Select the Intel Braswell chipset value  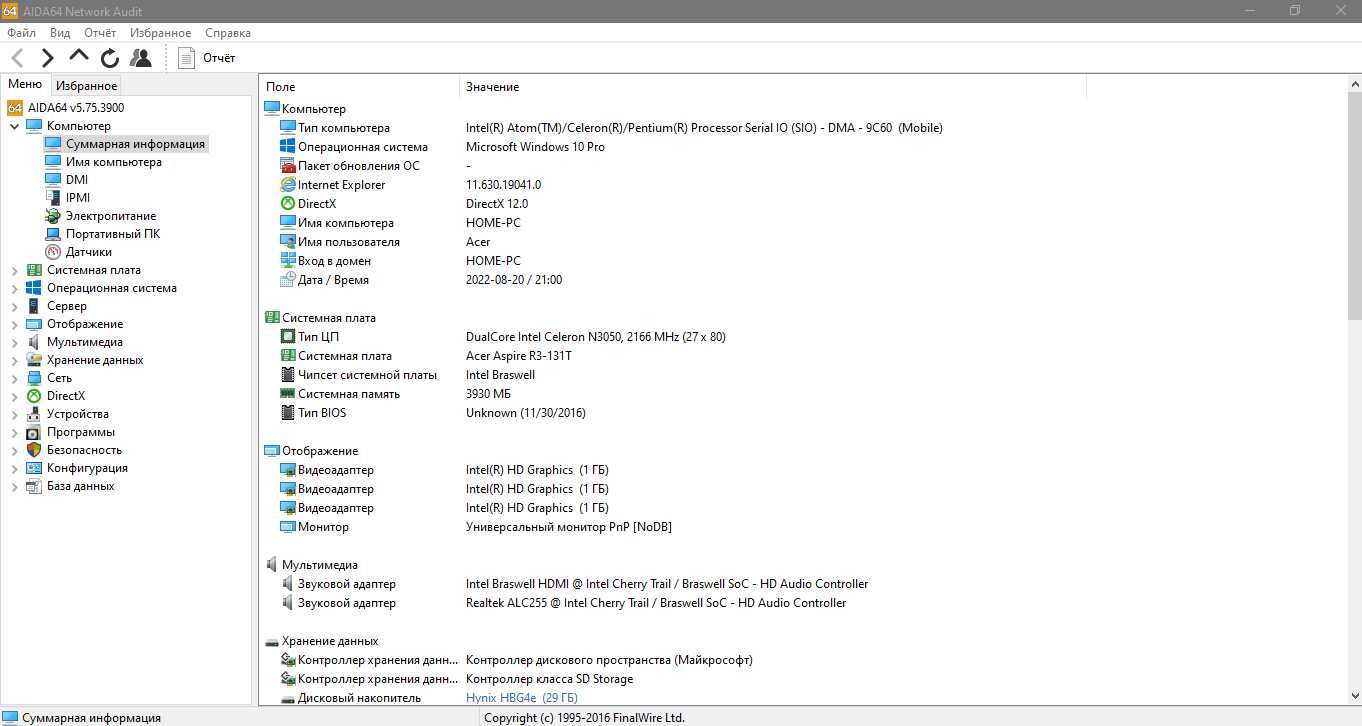click(x=500, y=375)
